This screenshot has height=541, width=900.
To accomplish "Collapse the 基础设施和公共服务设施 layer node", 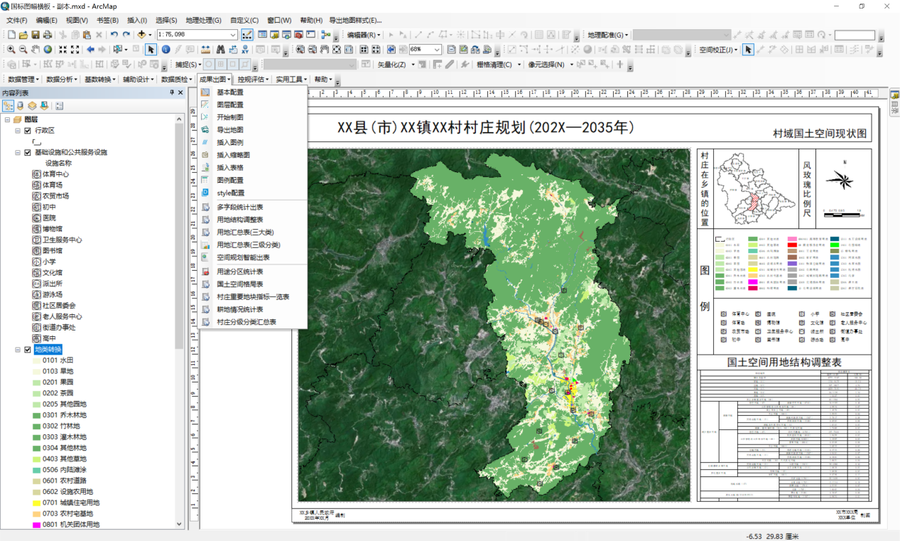I will 18,153.
